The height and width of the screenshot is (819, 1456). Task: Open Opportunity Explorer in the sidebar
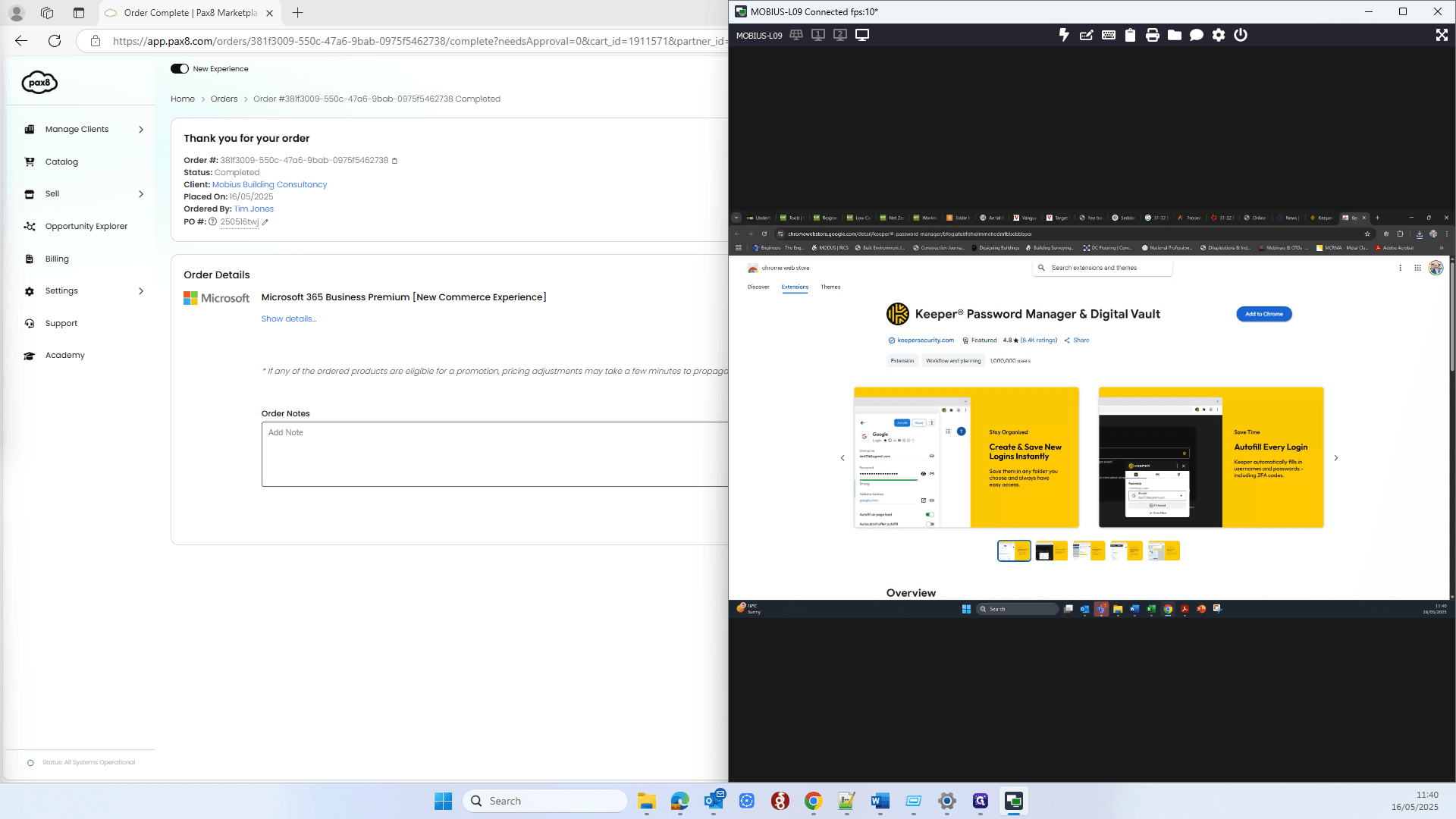coord(86,226)
